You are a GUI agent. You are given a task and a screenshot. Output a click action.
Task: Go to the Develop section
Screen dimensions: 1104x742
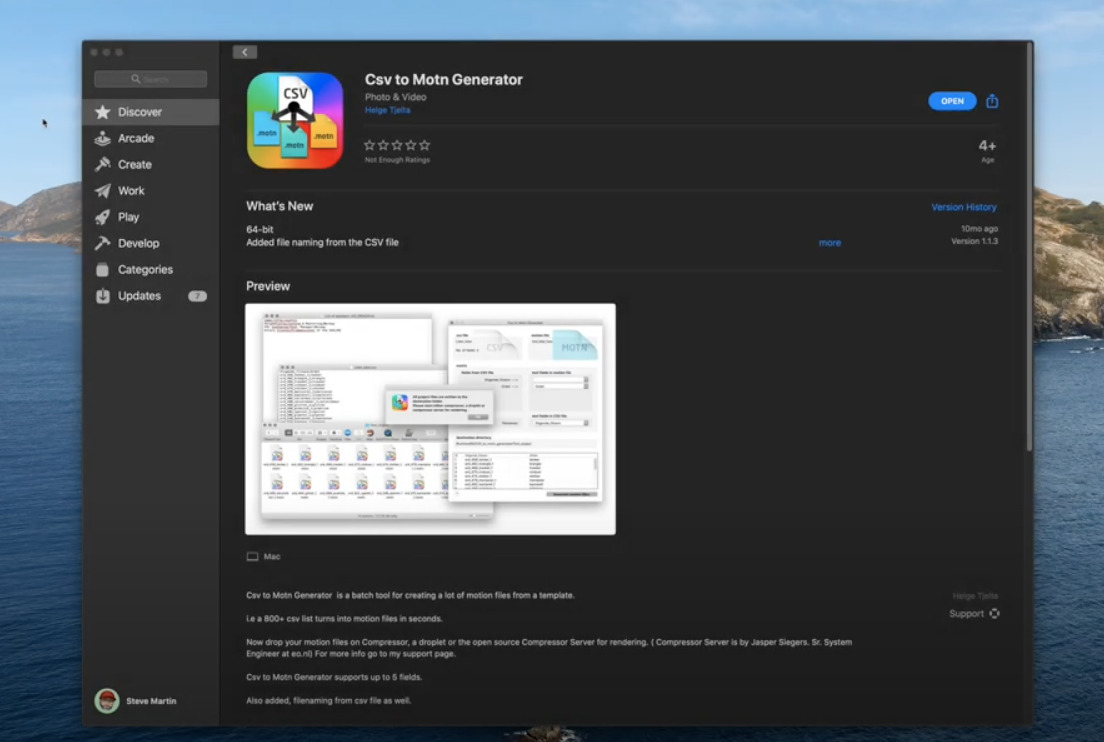[151, 243]
